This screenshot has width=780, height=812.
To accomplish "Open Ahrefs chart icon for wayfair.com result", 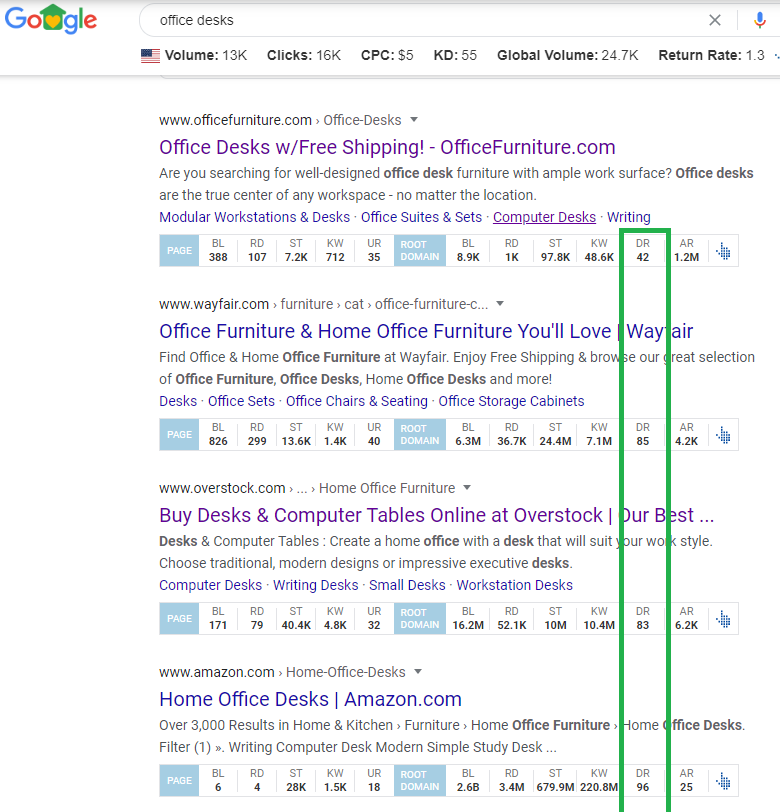I will (x=724, y=435).
